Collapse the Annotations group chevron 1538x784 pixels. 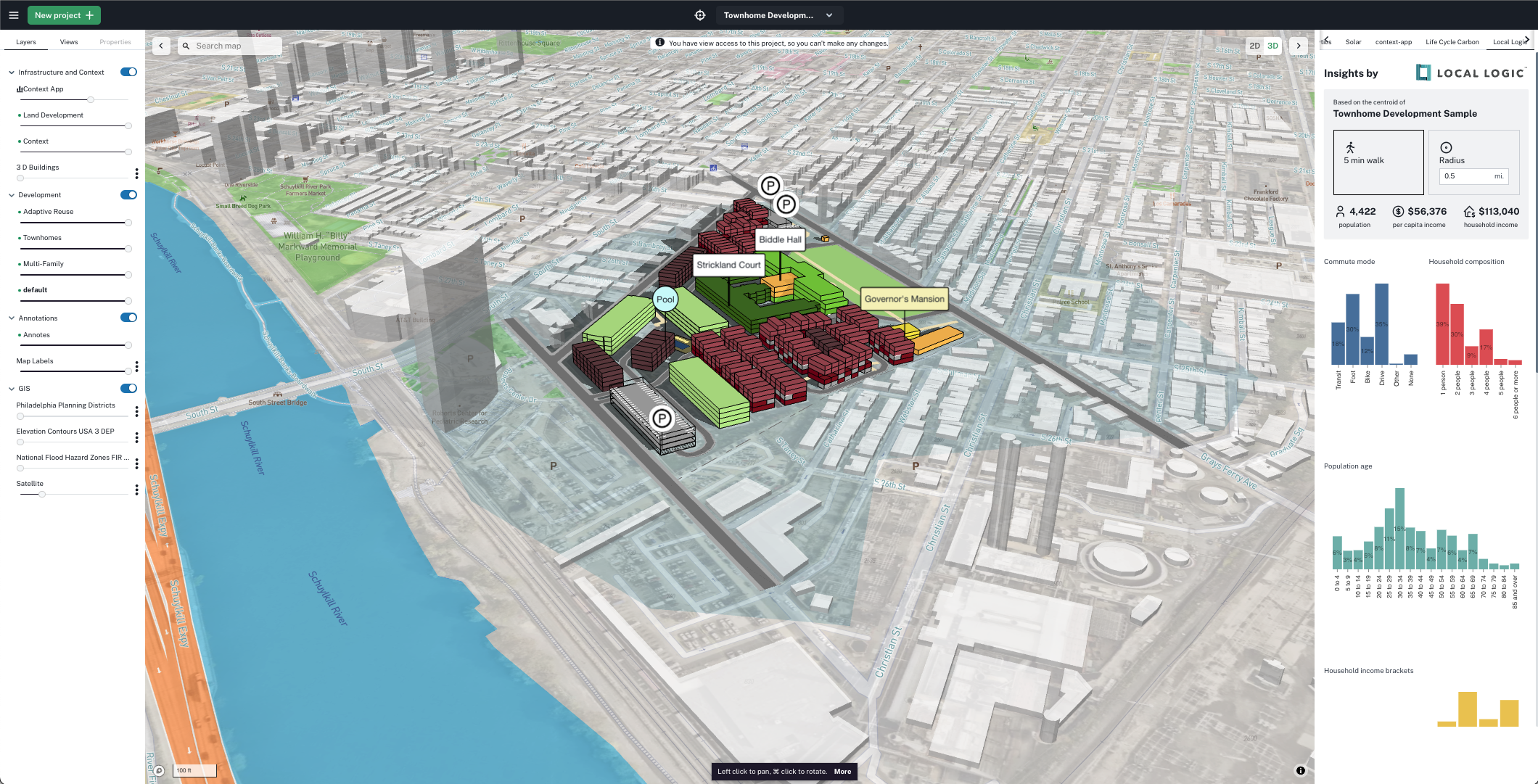pyautogui.click(x=12, y=318)
